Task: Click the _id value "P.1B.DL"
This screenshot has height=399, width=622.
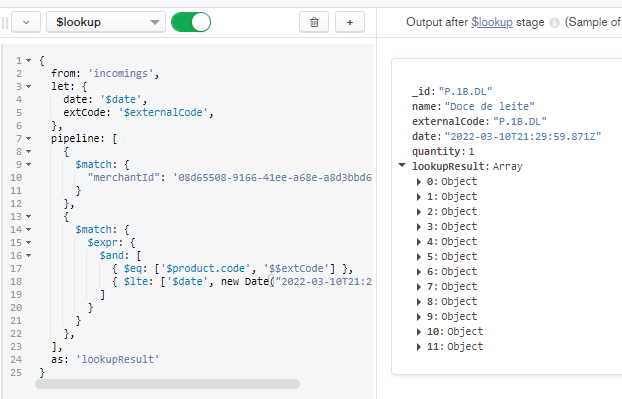Action: point(465,92)
